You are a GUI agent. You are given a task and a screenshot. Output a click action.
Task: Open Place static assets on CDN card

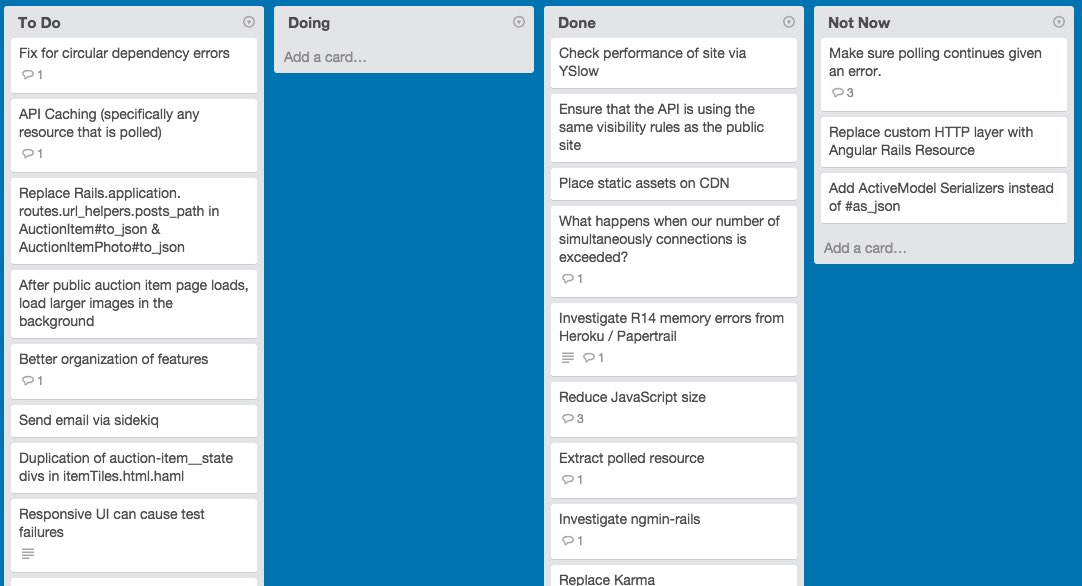pos(673,184)
